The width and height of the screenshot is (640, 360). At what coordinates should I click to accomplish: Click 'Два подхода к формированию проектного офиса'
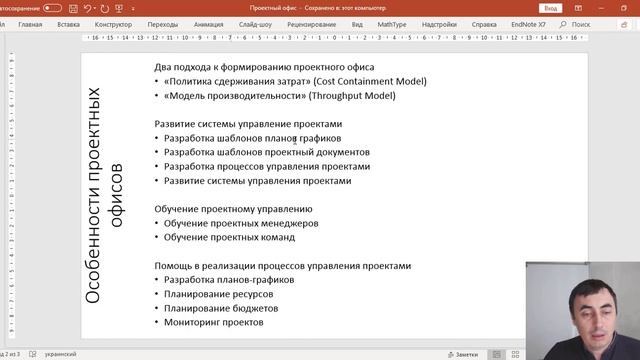(264, 67)
